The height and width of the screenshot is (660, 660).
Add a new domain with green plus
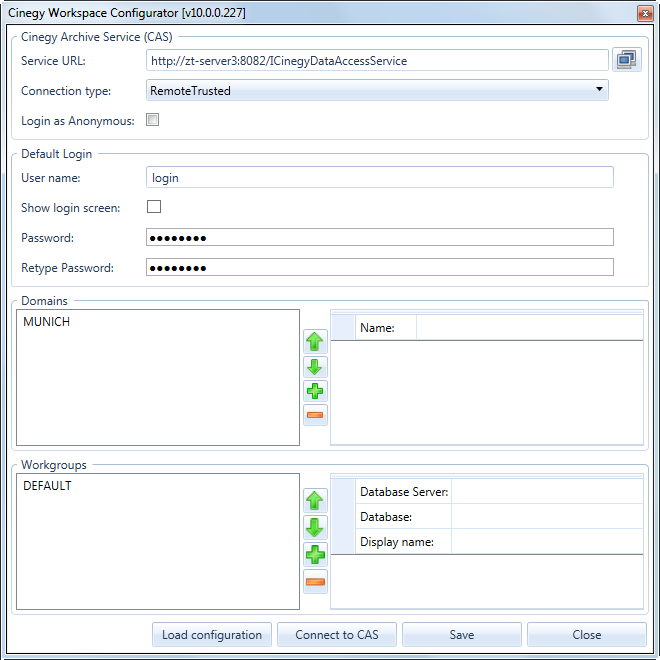click(x=315, y=391)
